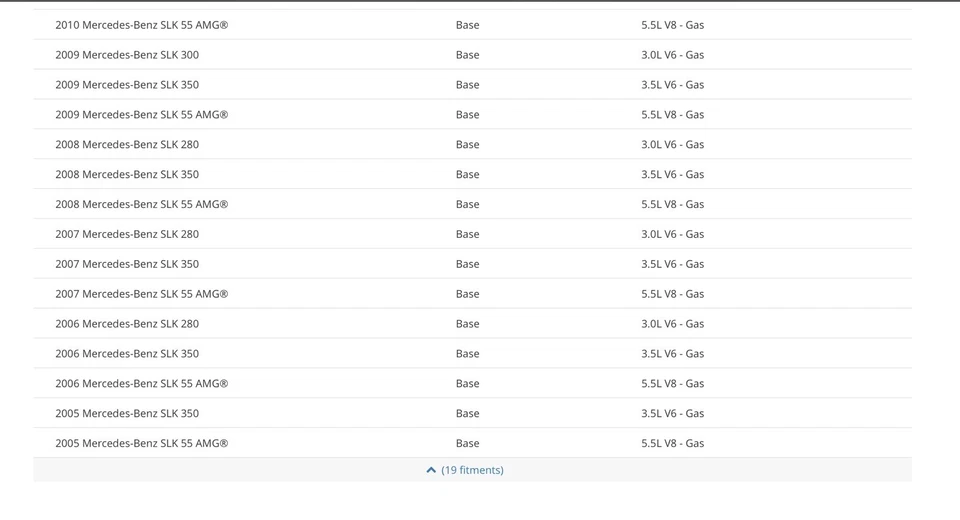This screenshot has height=520, width=960.
Task: Click the Base trim cell for 2010 SLK 55 AMG
Action: (467, 25)
